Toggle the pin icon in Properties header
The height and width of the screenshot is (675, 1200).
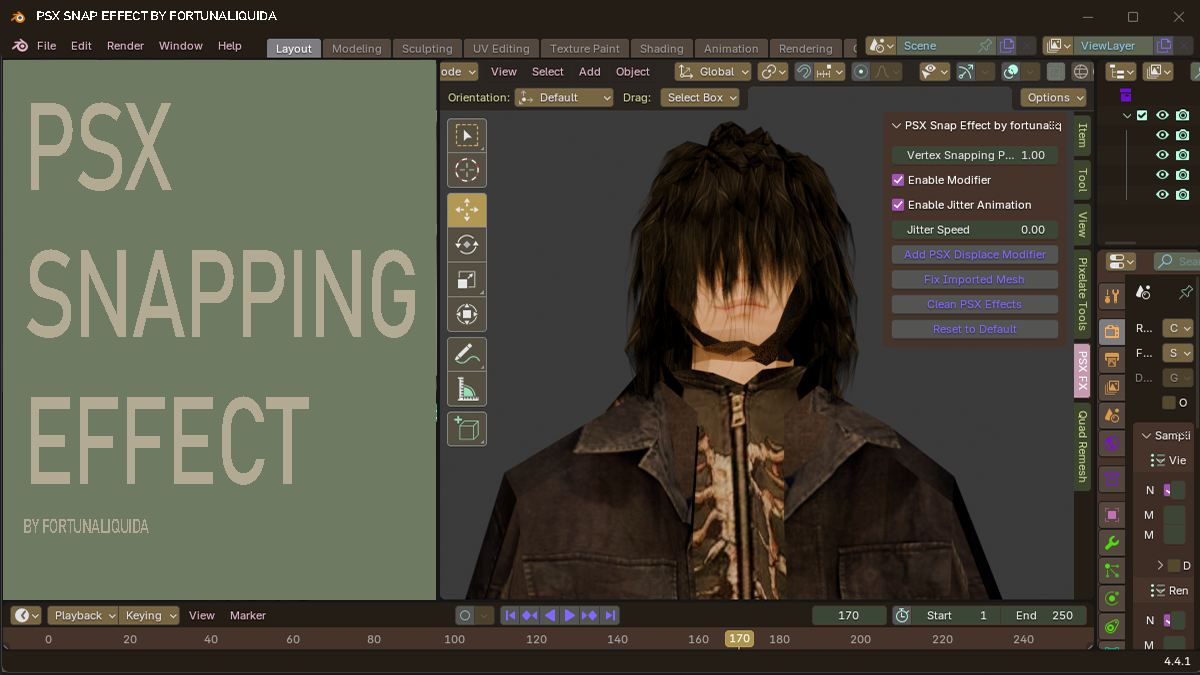point(1186,292)
